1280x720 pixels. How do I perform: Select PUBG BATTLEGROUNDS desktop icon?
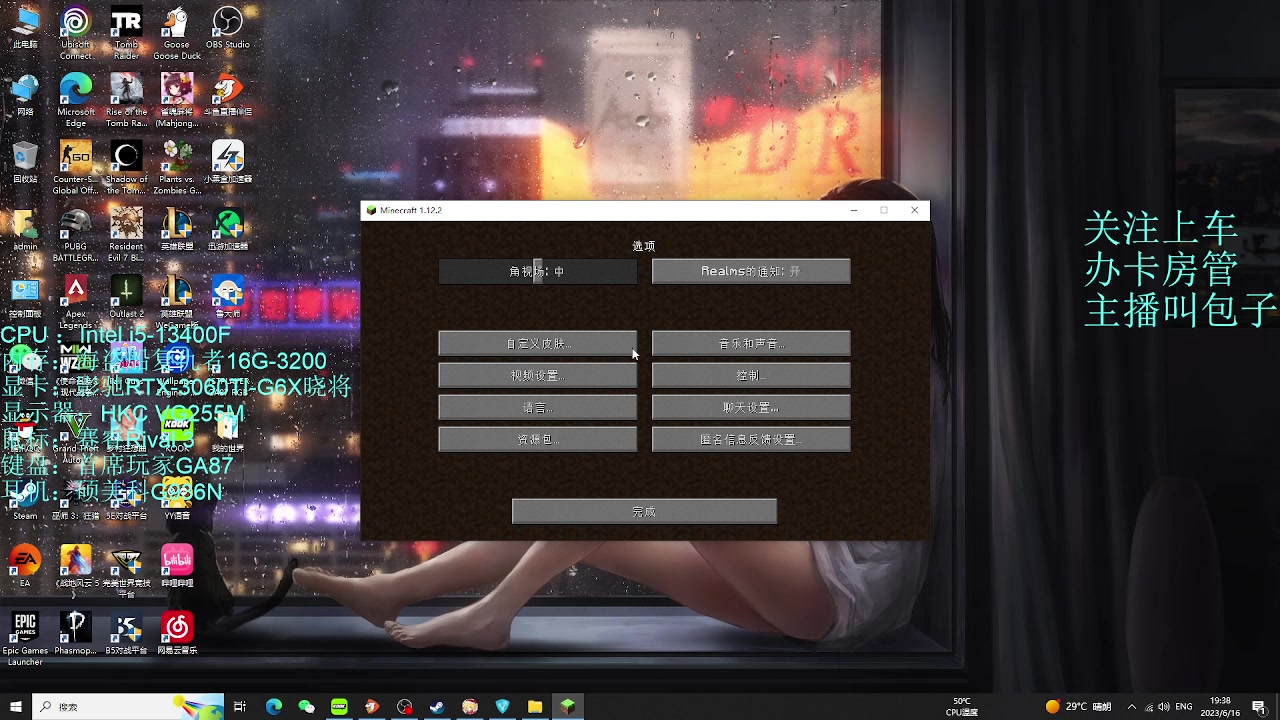pyautogui.click(x=76, y=235)
